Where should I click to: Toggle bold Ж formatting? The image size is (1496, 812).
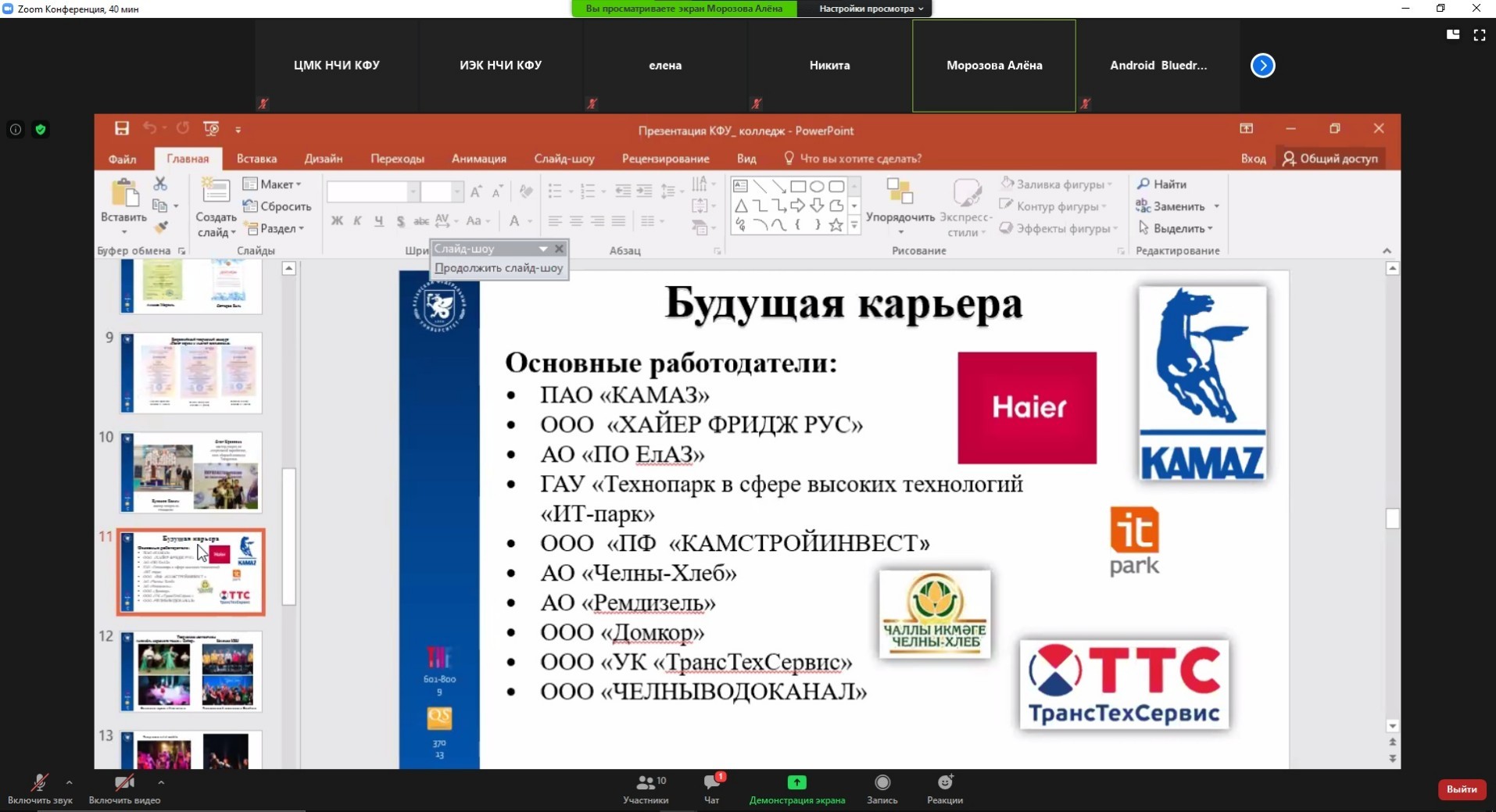pyautogui.click(x=337, y=221)
